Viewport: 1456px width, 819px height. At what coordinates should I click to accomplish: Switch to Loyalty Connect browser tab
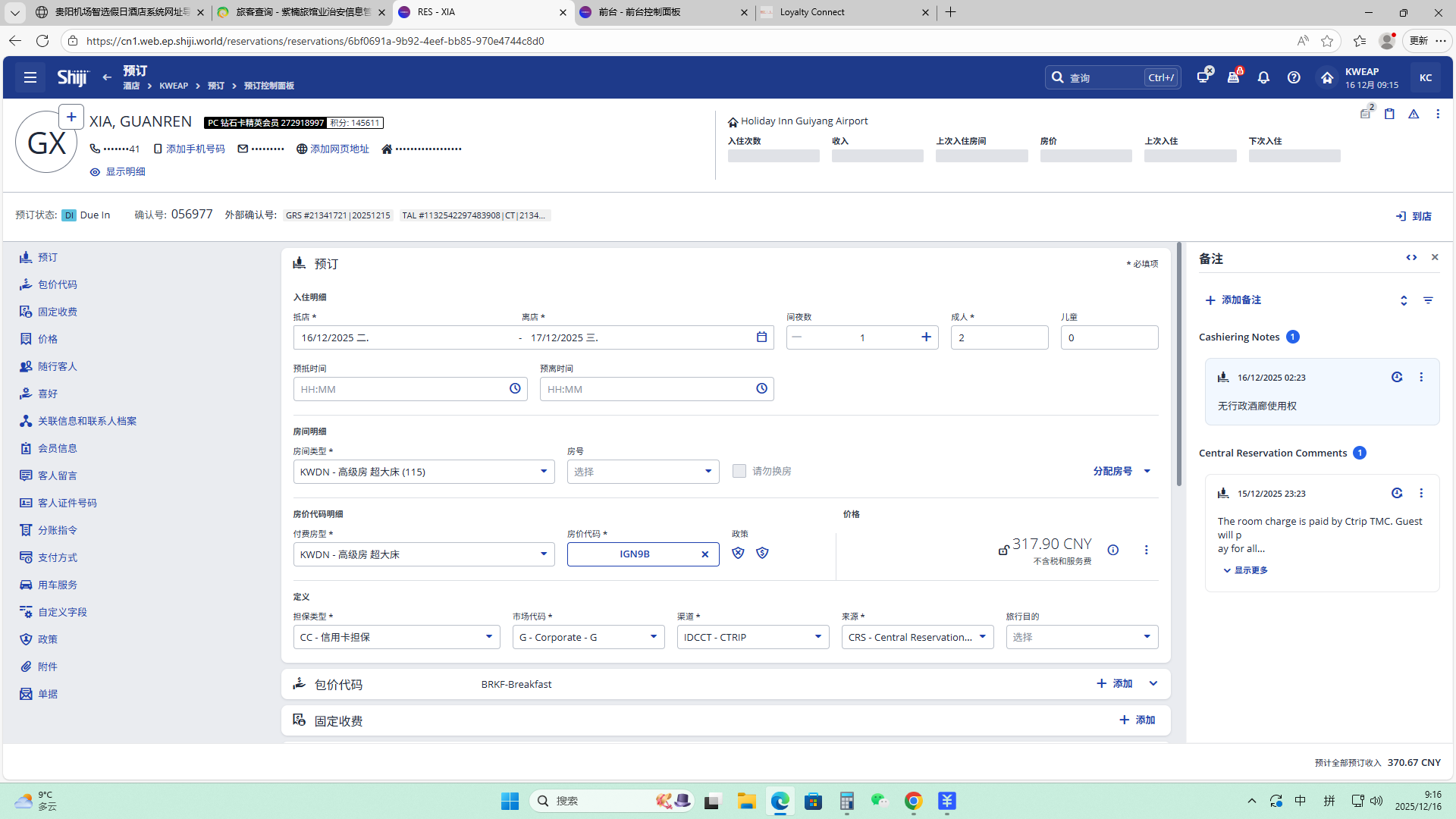click(811, 12)
